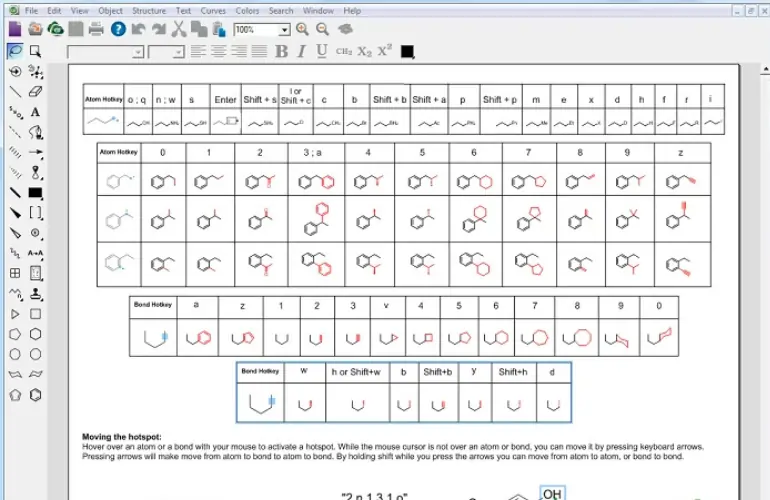
Task: Toggle Bold text formatting
Action: [x=281, y=51]
